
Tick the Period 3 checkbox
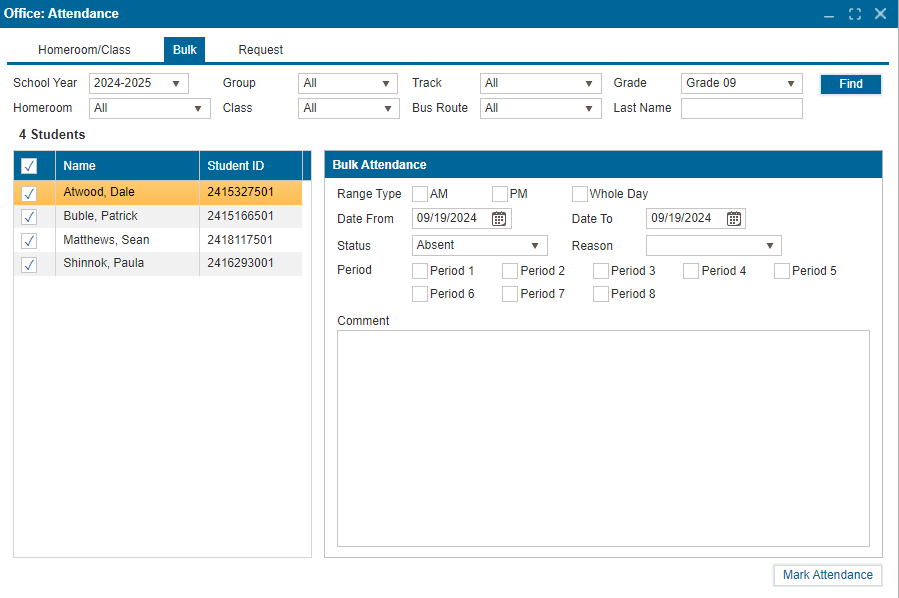[x=600, y=271]
